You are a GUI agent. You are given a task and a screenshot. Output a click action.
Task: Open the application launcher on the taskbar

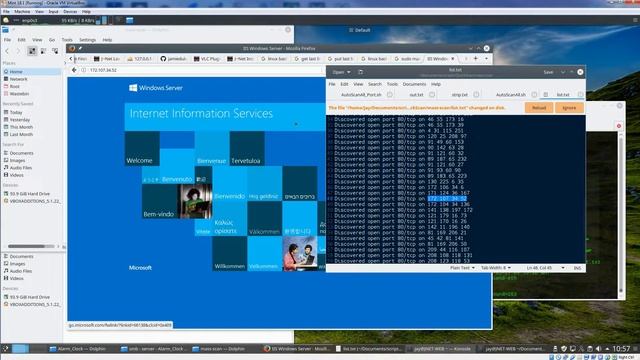coord(5,349)
